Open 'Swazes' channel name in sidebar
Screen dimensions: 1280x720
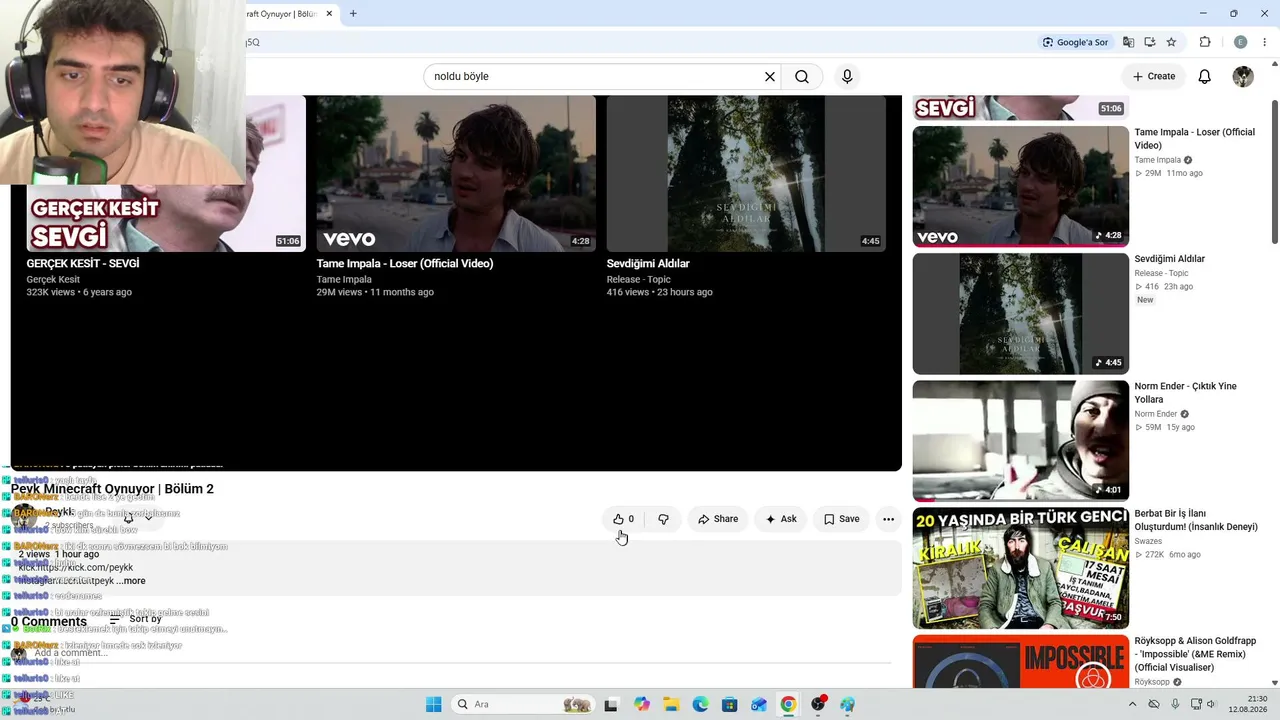coord(1149,541)
